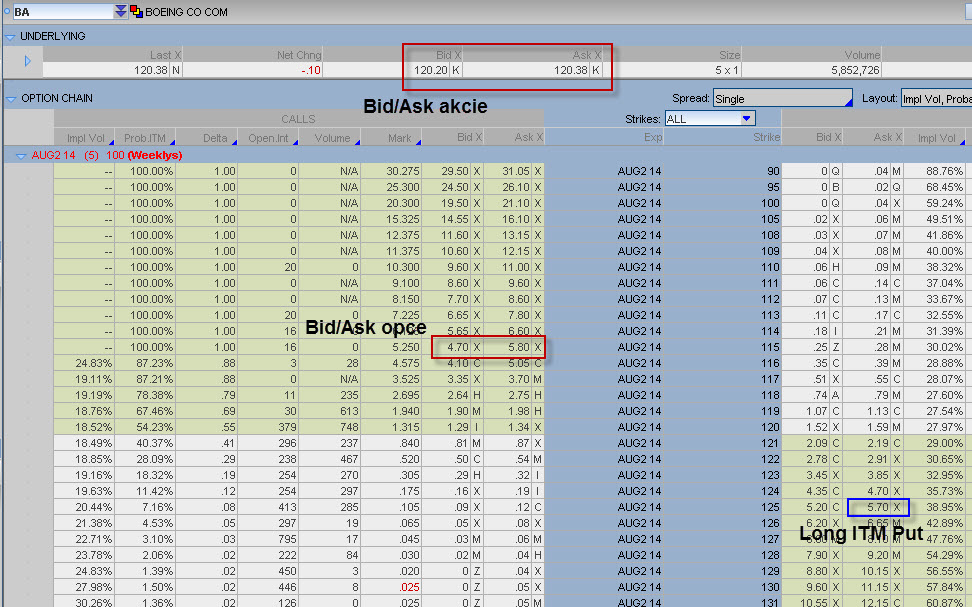Screen dimensions: 972x607
Task: Open the Spread dropdown set to Single
Action: [782, 99]
